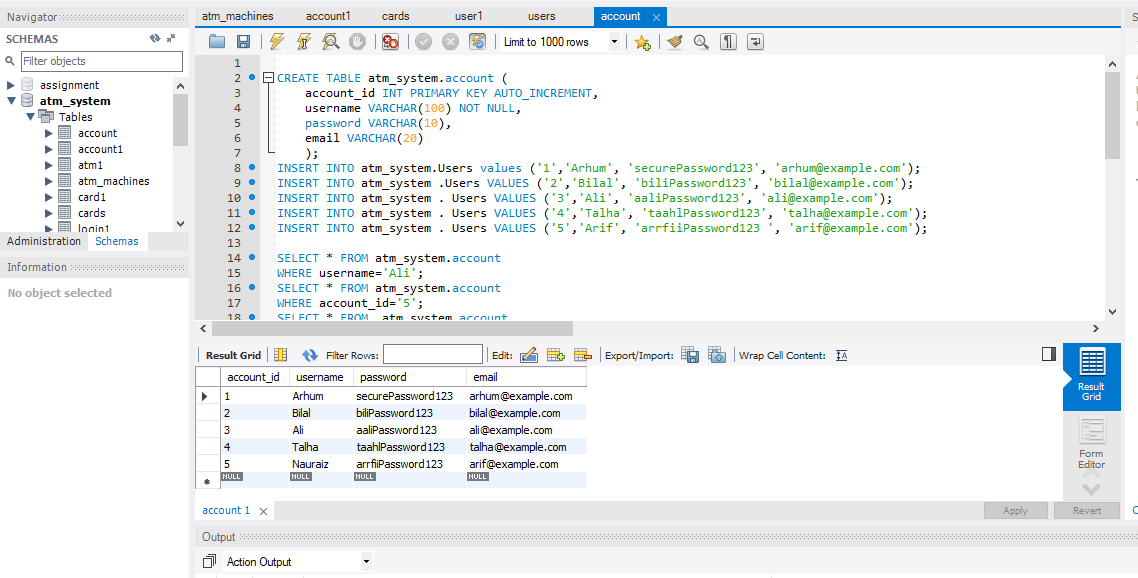The image size is (1138, 578).
Task: Toggle invisible characters pilcrow button
Action: click(x=728, y=42)
